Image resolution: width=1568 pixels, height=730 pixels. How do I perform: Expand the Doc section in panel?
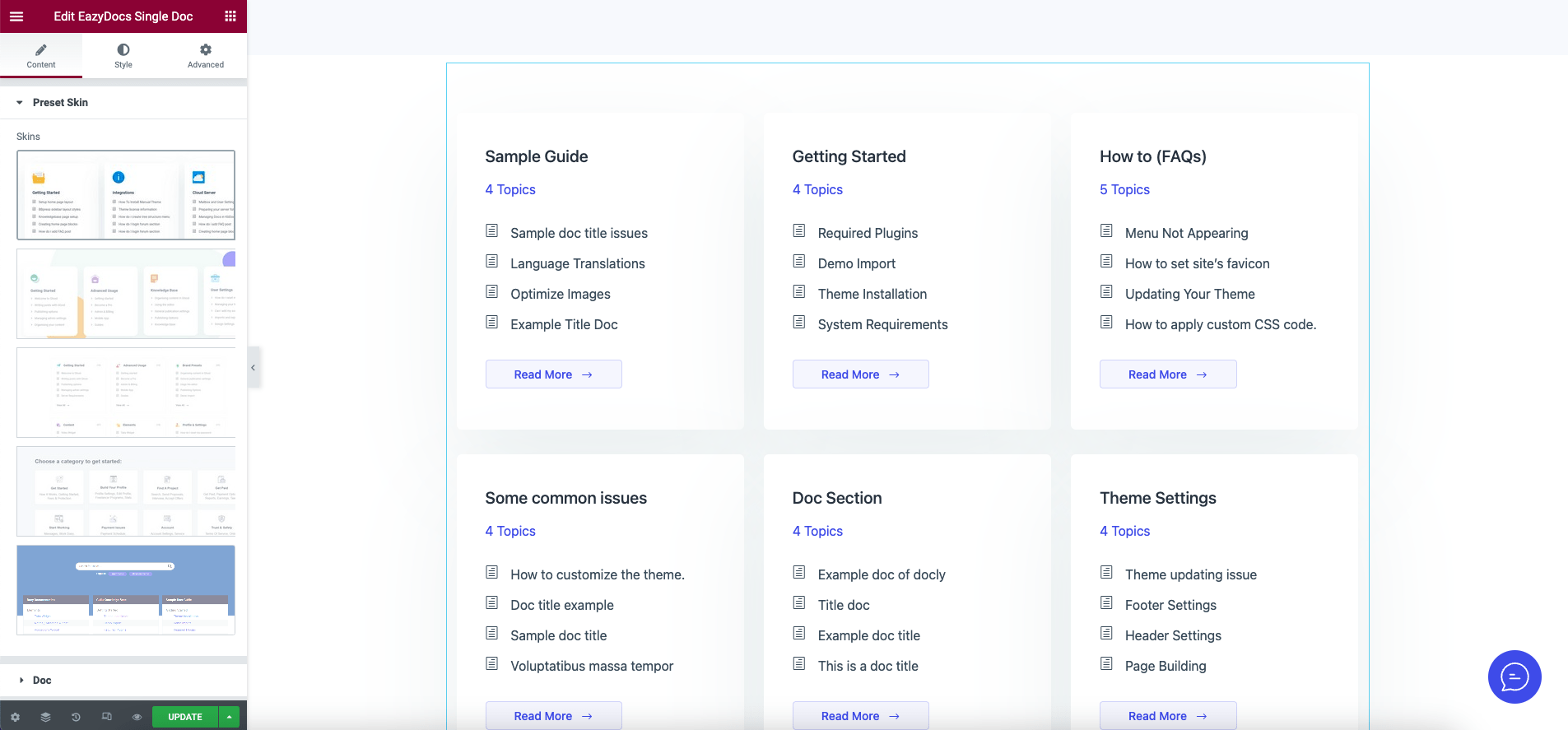pos(123,681)
